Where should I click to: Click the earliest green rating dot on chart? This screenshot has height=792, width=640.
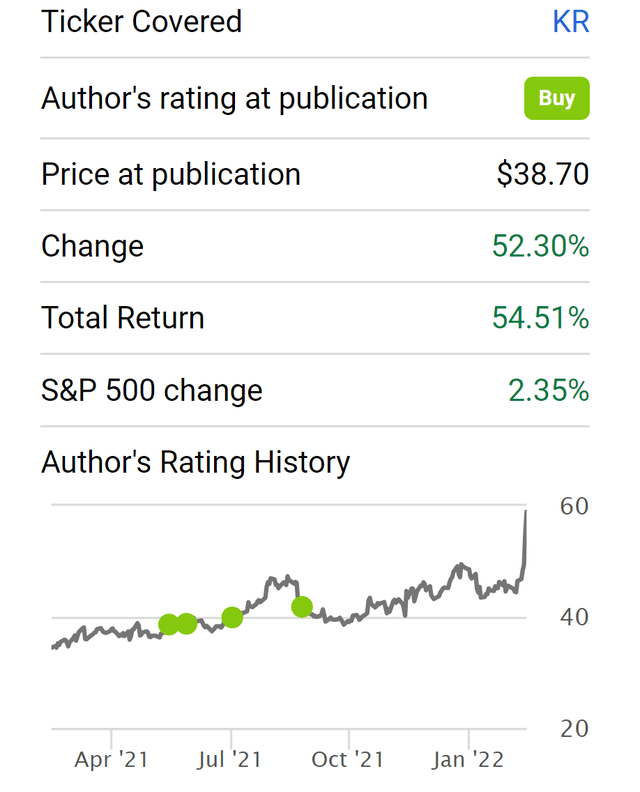coord(169,625)
